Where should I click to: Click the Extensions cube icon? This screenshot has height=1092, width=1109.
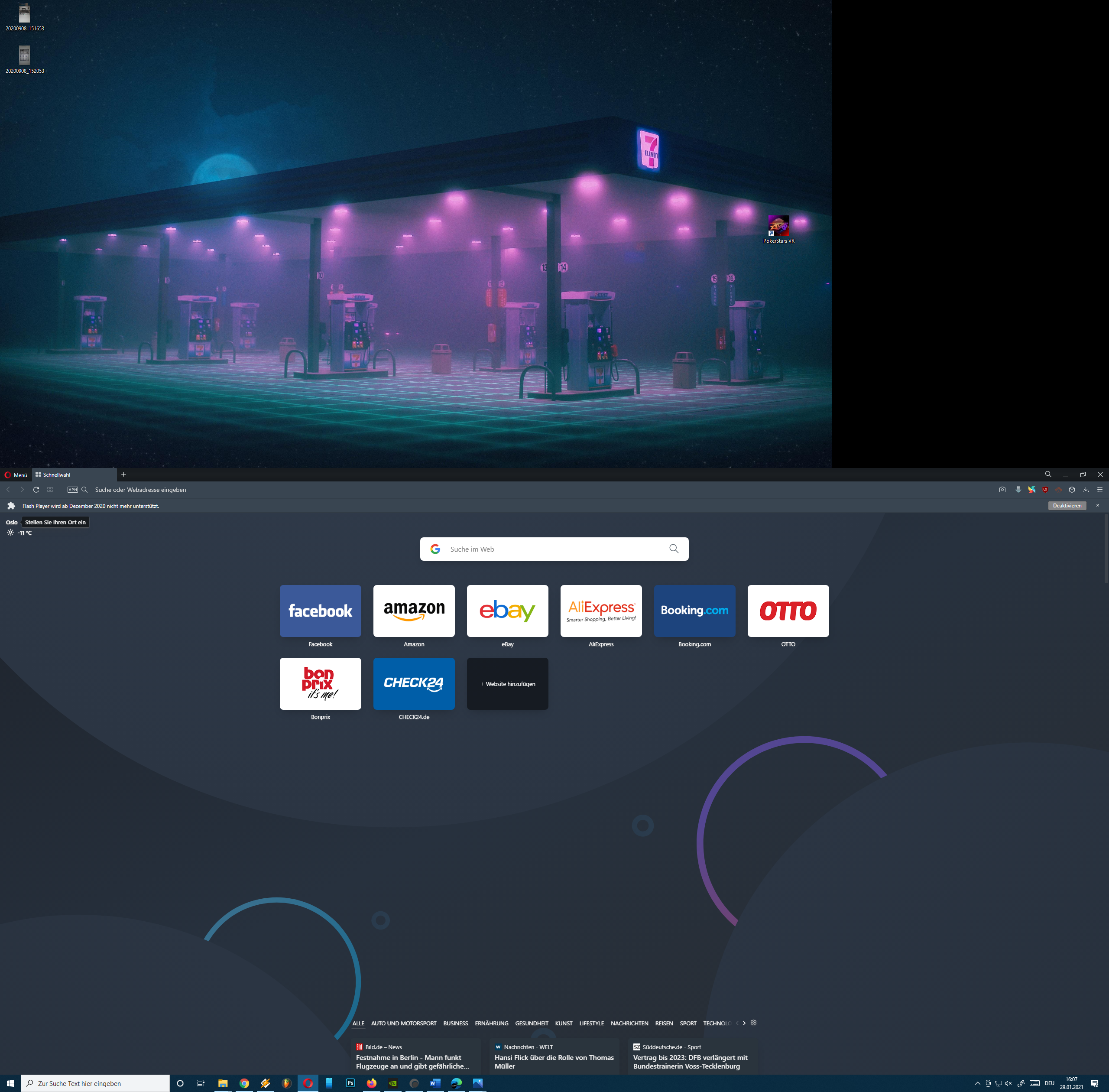1072,490
